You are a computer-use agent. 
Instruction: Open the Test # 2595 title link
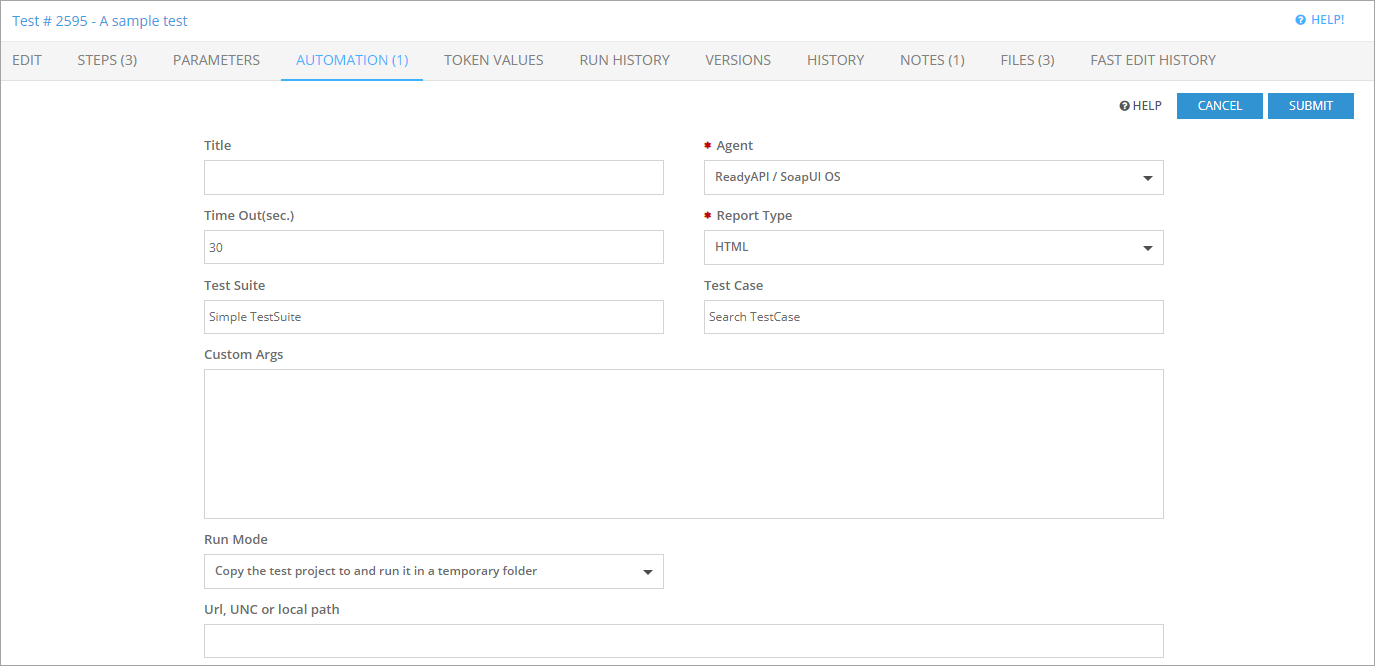(100, 21)
